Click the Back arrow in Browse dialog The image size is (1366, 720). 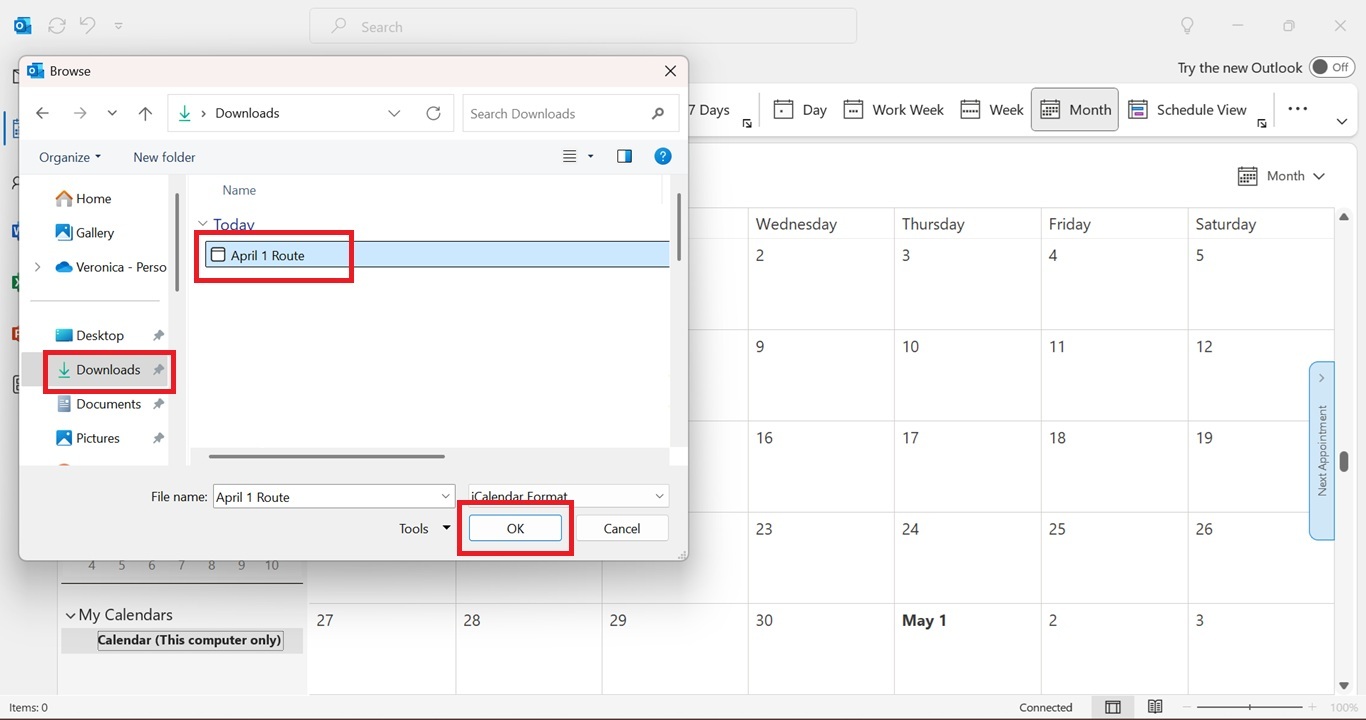[42, 114]
